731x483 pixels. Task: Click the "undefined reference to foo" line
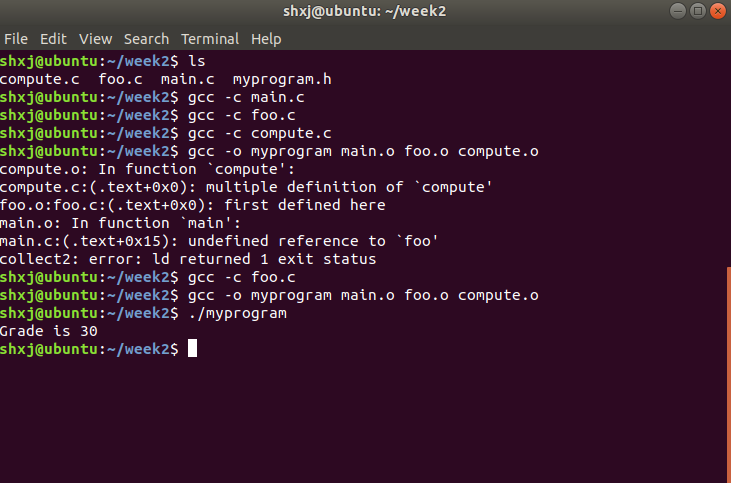[220, 241]
